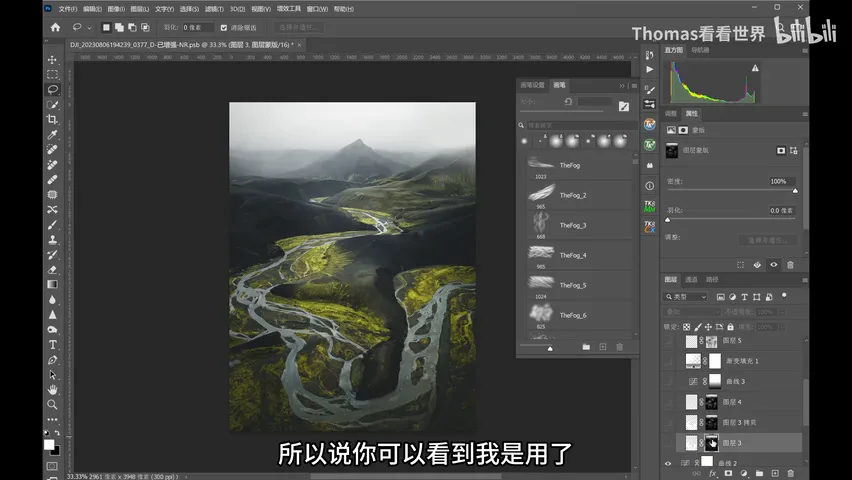Select the Move tool
Viewport: 852px width, 480px height.
[52, 59]
